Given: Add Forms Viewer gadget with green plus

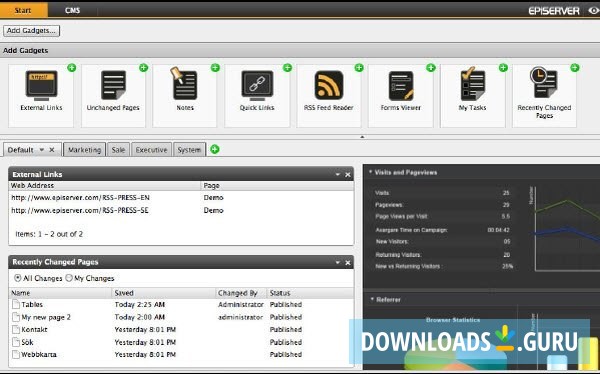Looking at the screenshot, I should tap(431, 68).
